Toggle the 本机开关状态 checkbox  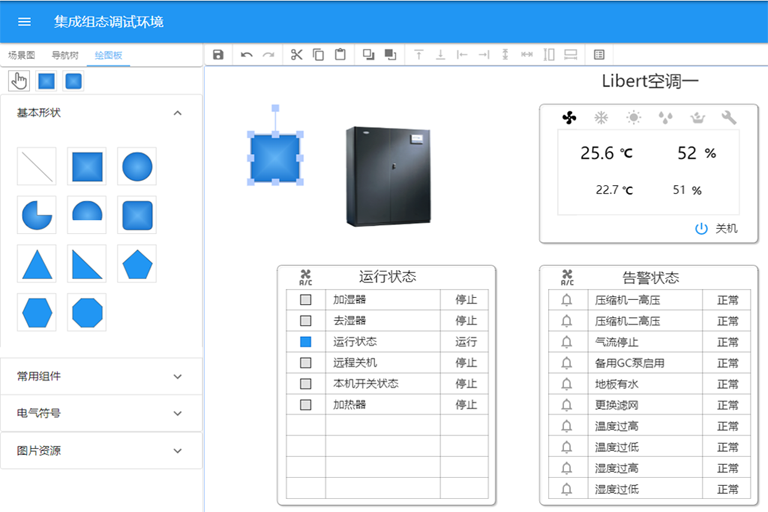tap(306, 384)
